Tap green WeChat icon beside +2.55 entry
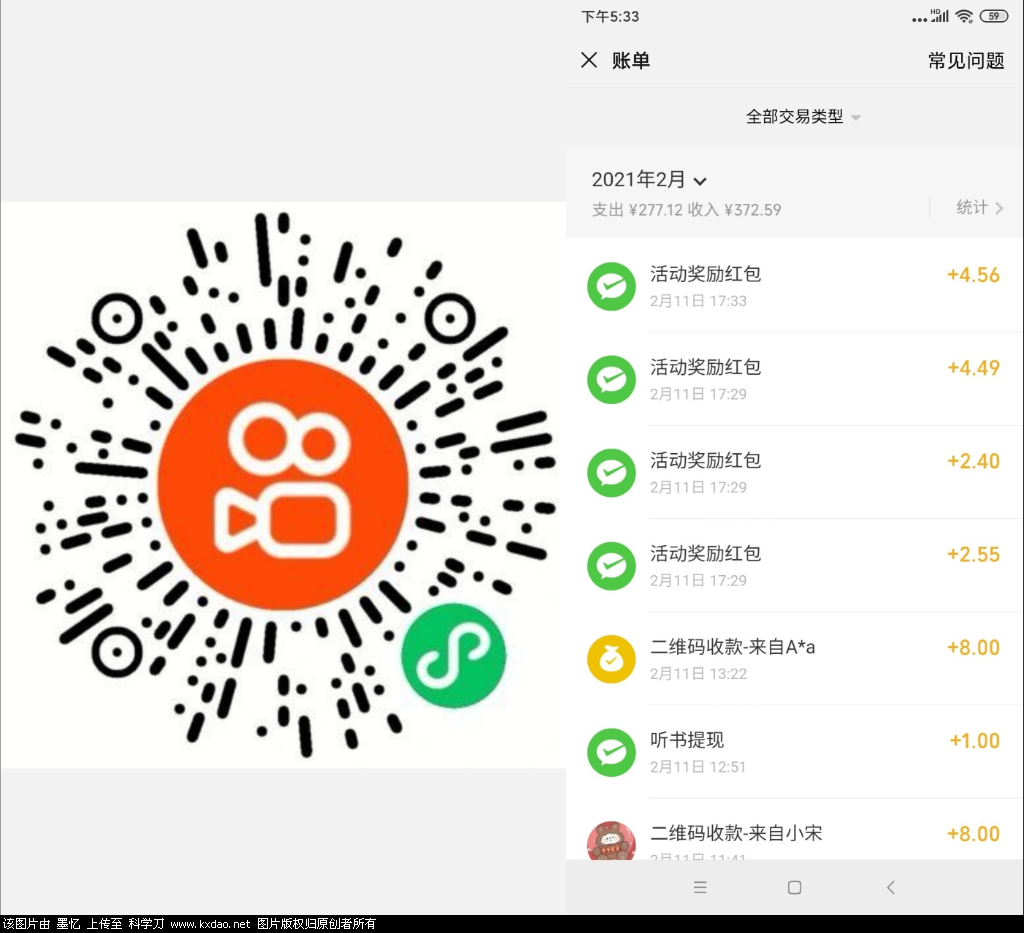Image resolution: width=1024 pixels, height=933 pixels. pyautogui.click(x=611, y=566)
